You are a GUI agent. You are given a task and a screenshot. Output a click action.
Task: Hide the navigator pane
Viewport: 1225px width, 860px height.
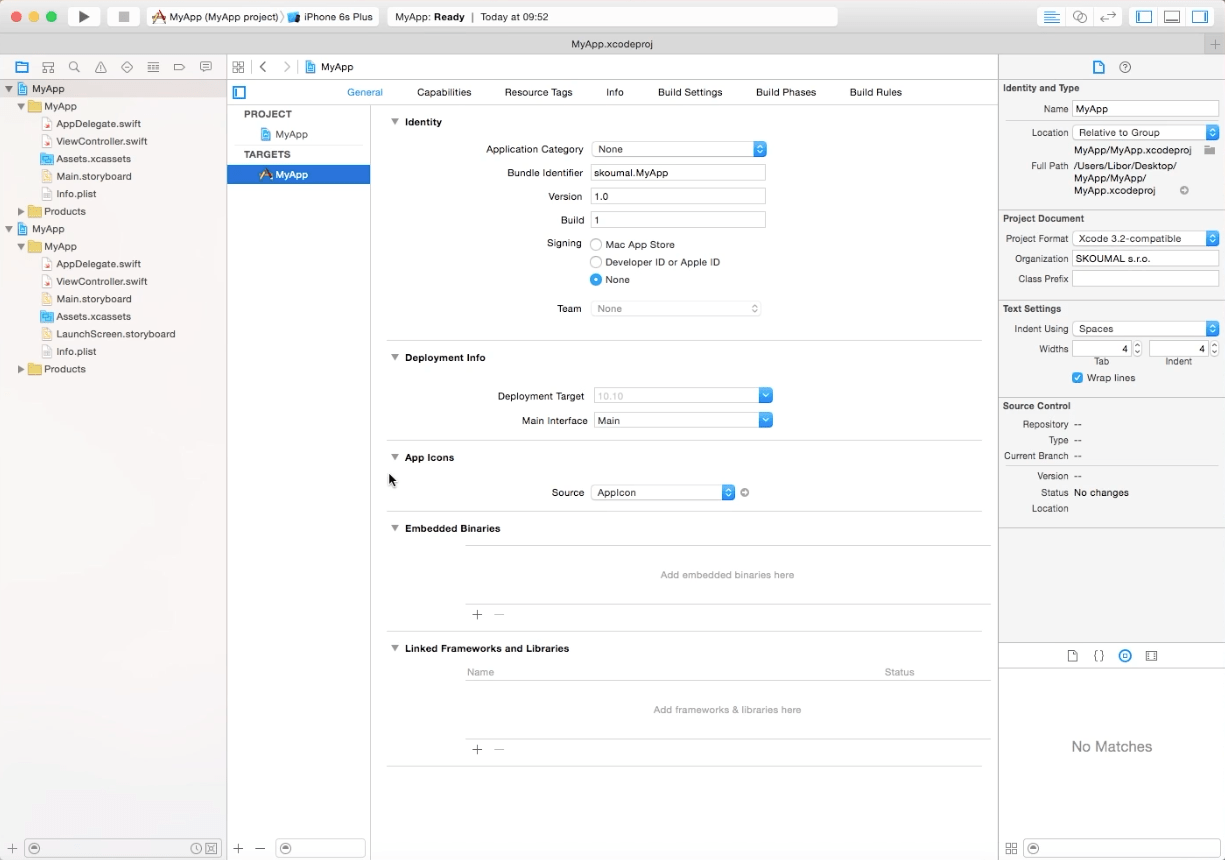pyautogui.click(x=1144, y=17)
